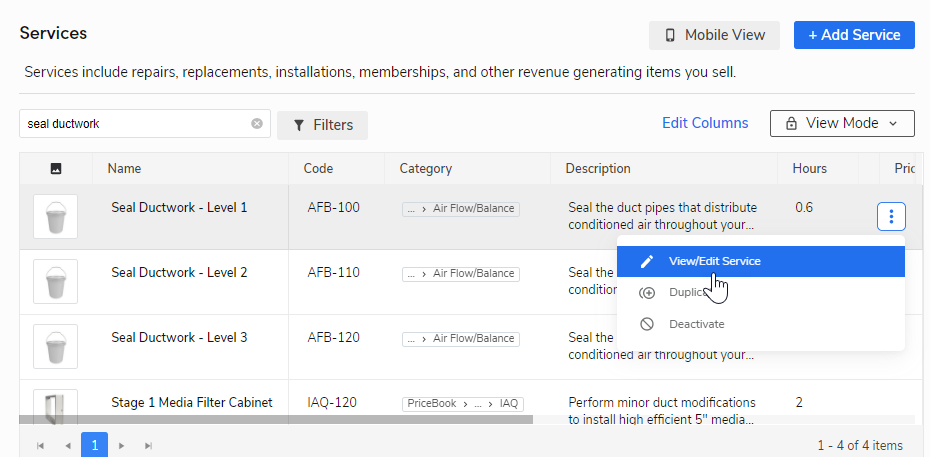Screen dimensions: 930x458
Task: Click the Add Service button
Action: pyautogui.click(x=854, y=35)
